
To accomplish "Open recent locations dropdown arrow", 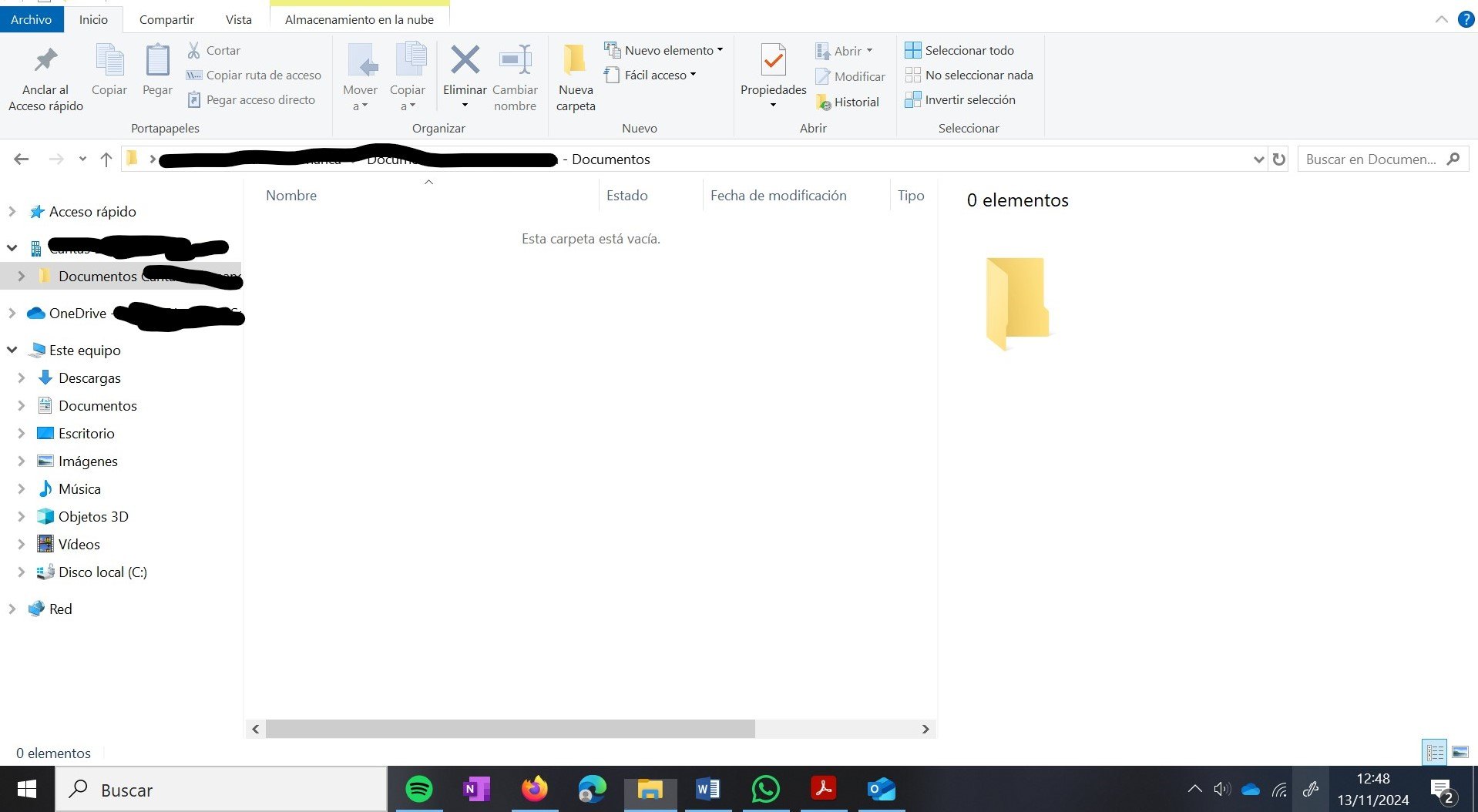I will click(82, 159).
